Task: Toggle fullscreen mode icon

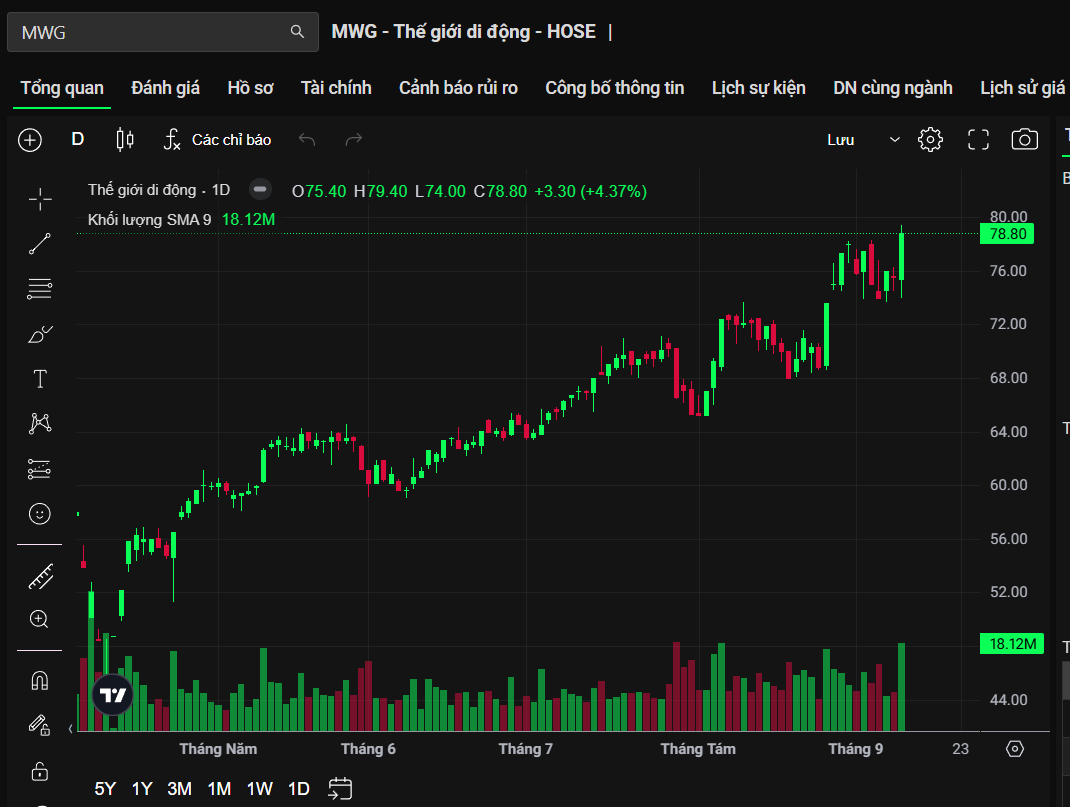Action: click(x=978, y=139)
